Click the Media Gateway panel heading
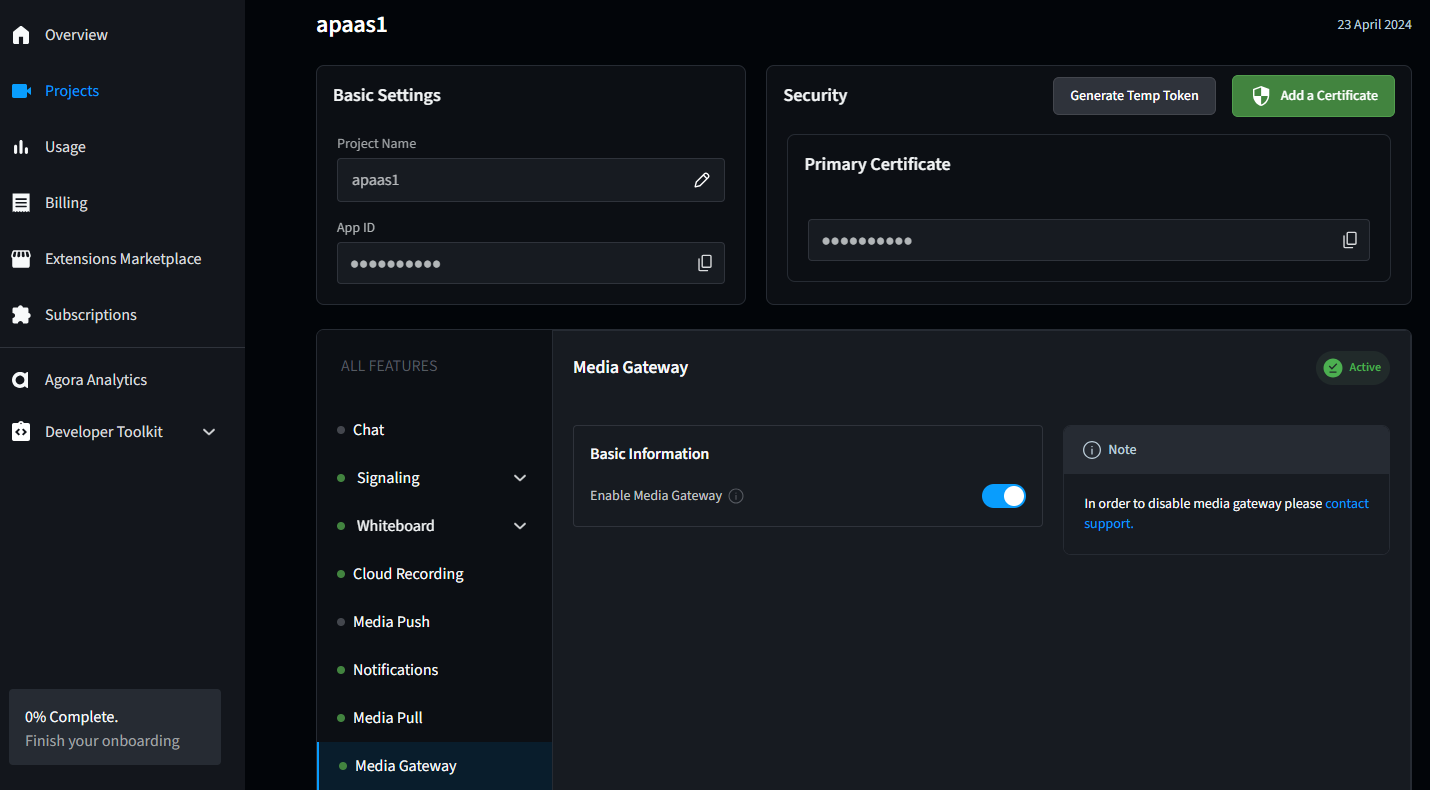The height and width of the screenshot is (790, 1430). click(631, 367)
